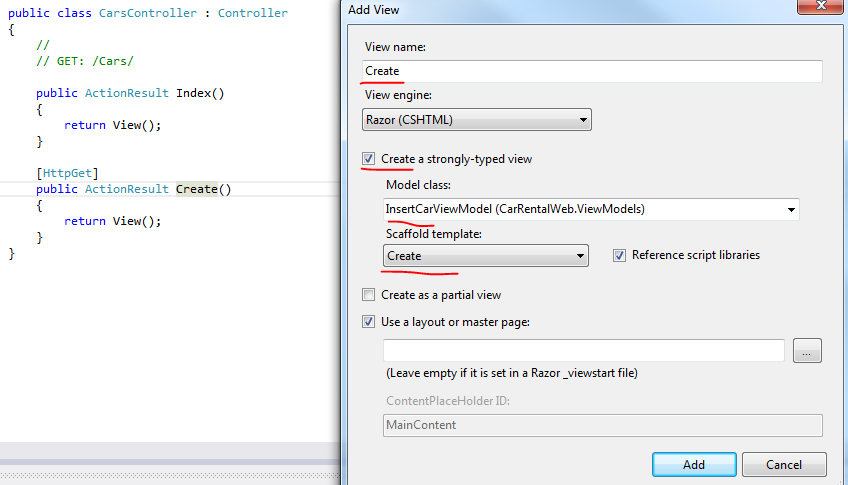Open the View engine dropdown

pyautogui.click(x=477, y=120)
